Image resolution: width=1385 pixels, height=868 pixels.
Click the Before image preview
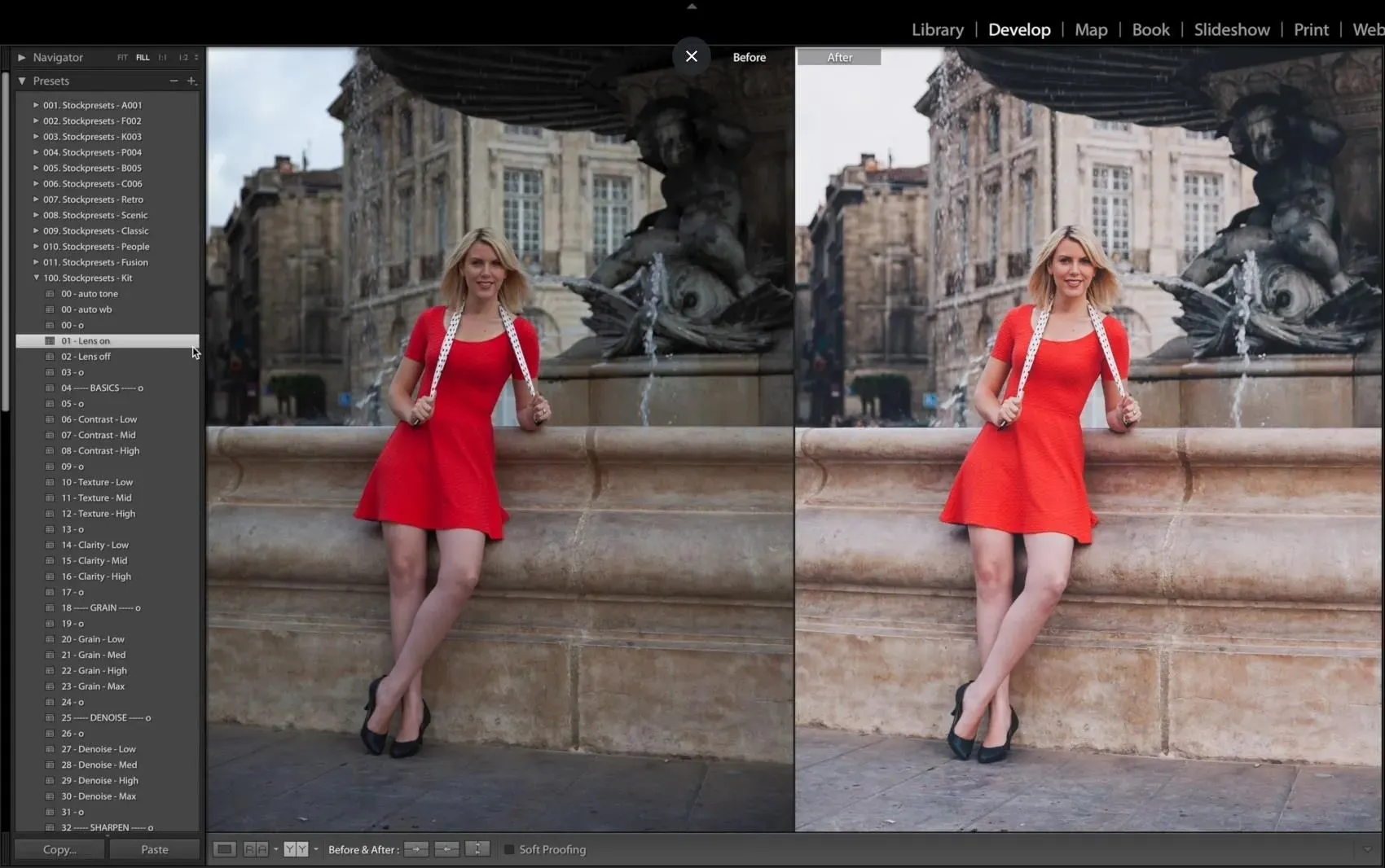tap(500, 440)
